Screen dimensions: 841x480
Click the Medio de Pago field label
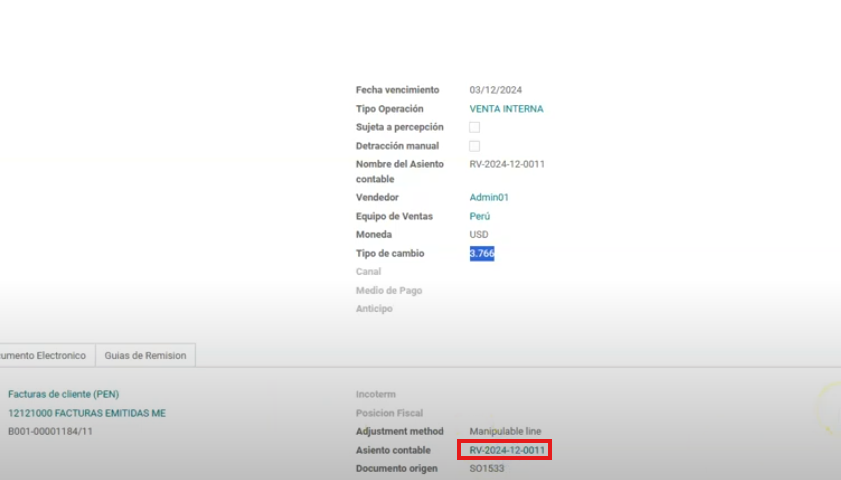coord(389,290)
